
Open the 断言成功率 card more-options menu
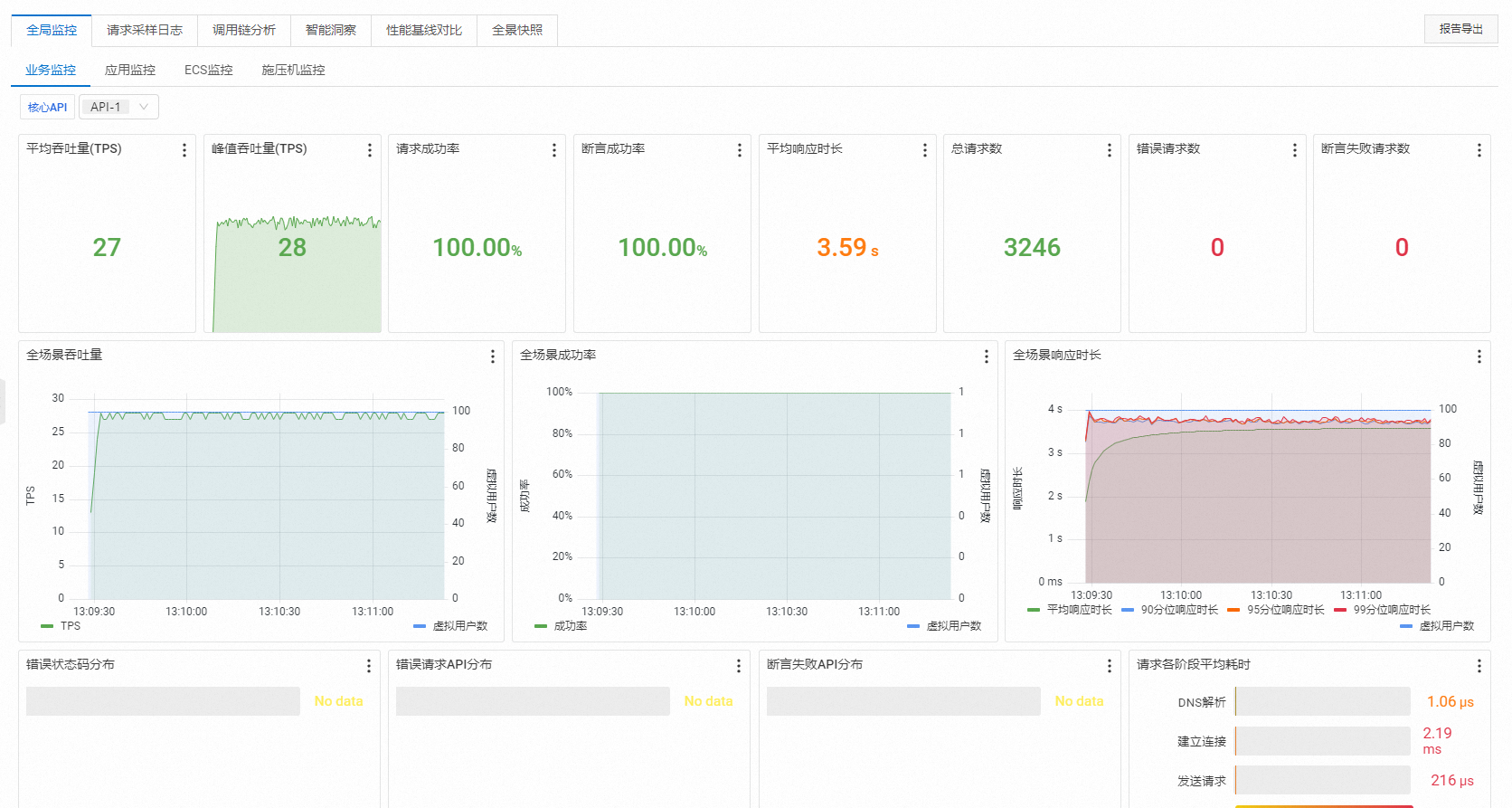coord(740,150)
